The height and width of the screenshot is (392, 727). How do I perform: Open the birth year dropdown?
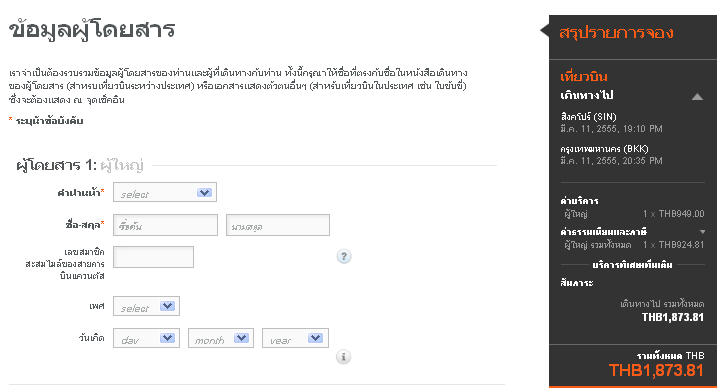[x=295, y=338]
